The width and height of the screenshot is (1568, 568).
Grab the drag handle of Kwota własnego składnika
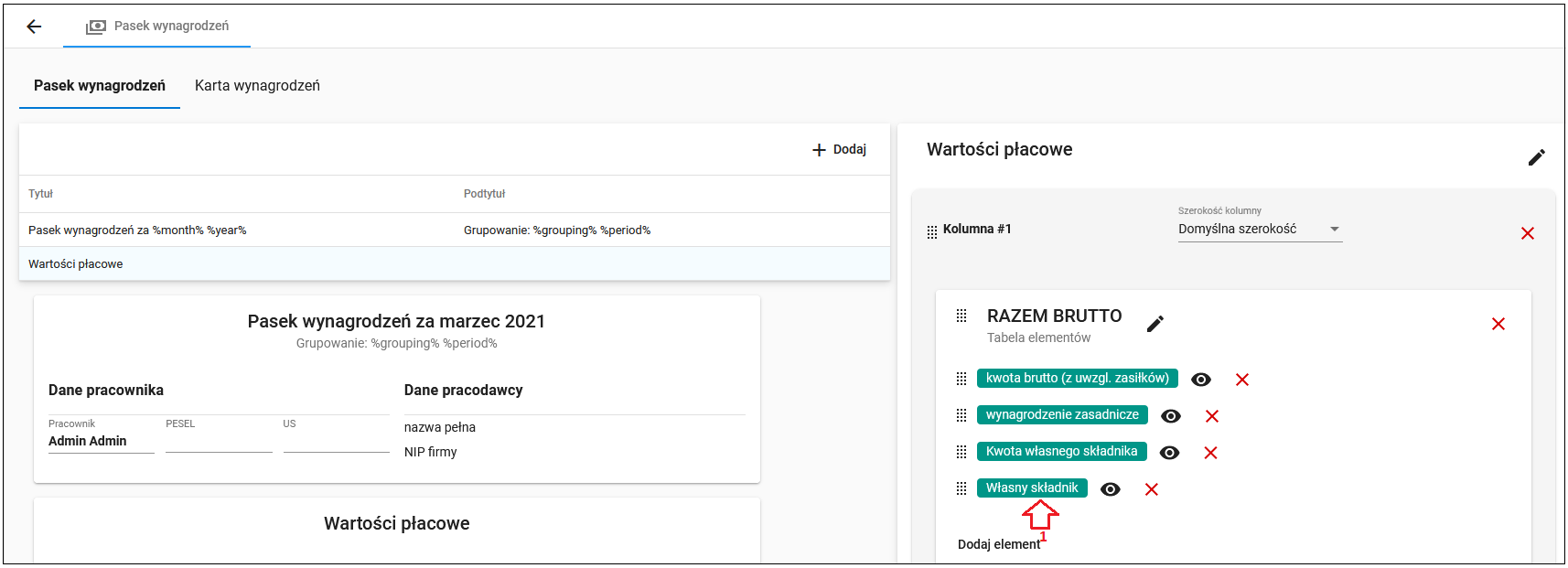point(961,452)
